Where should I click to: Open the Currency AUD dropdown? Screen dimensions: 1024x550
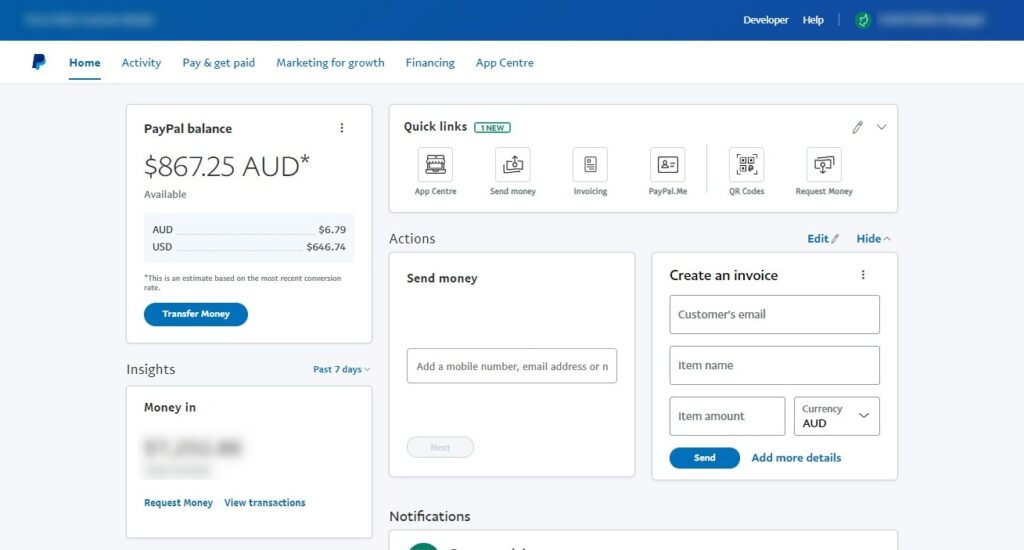[x=837, y=416]
